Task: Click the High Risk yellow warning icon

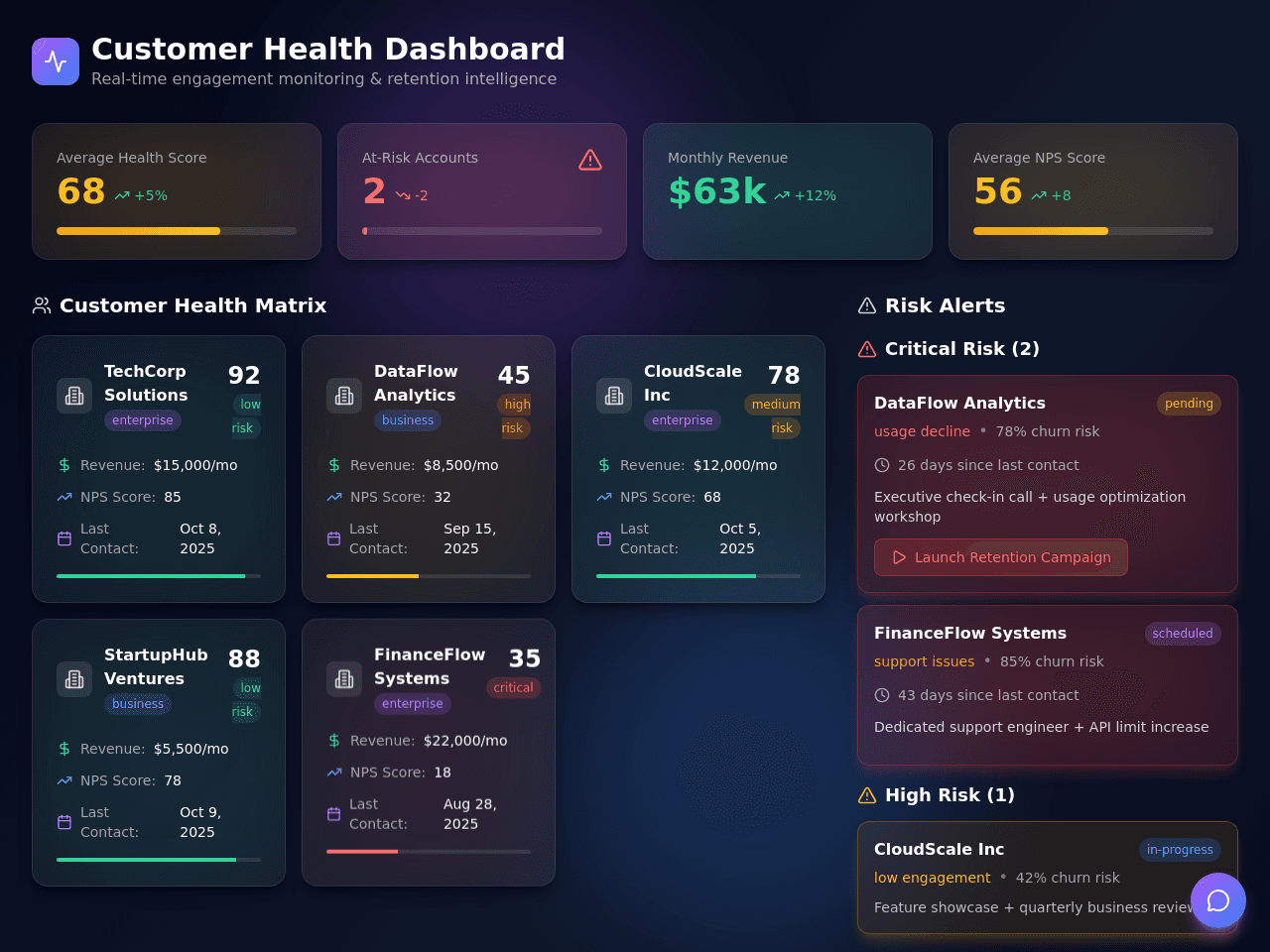Action: 867,795
